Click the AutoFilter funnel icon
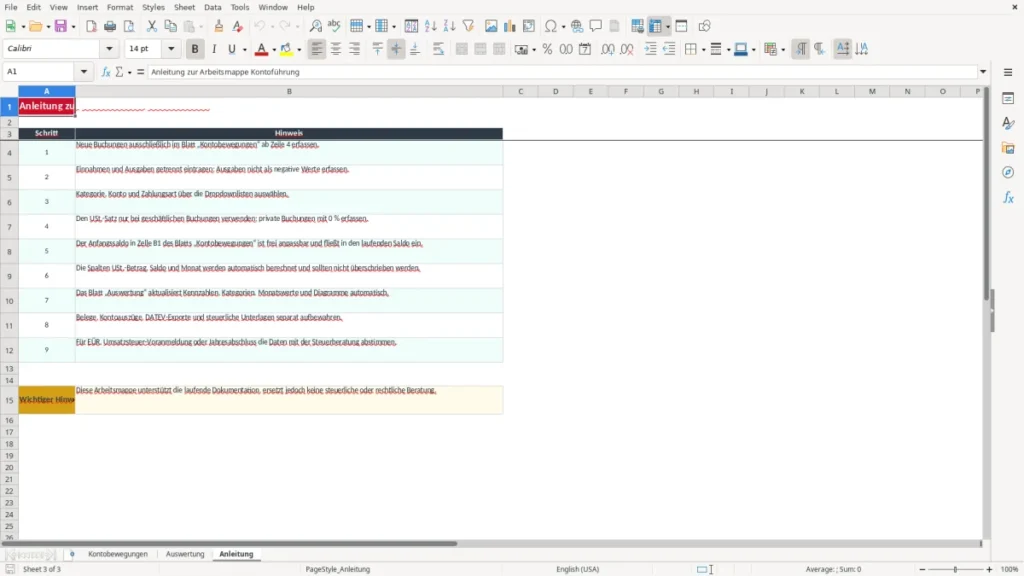This screenshot has width=1024, height=576. click(468, 26)
